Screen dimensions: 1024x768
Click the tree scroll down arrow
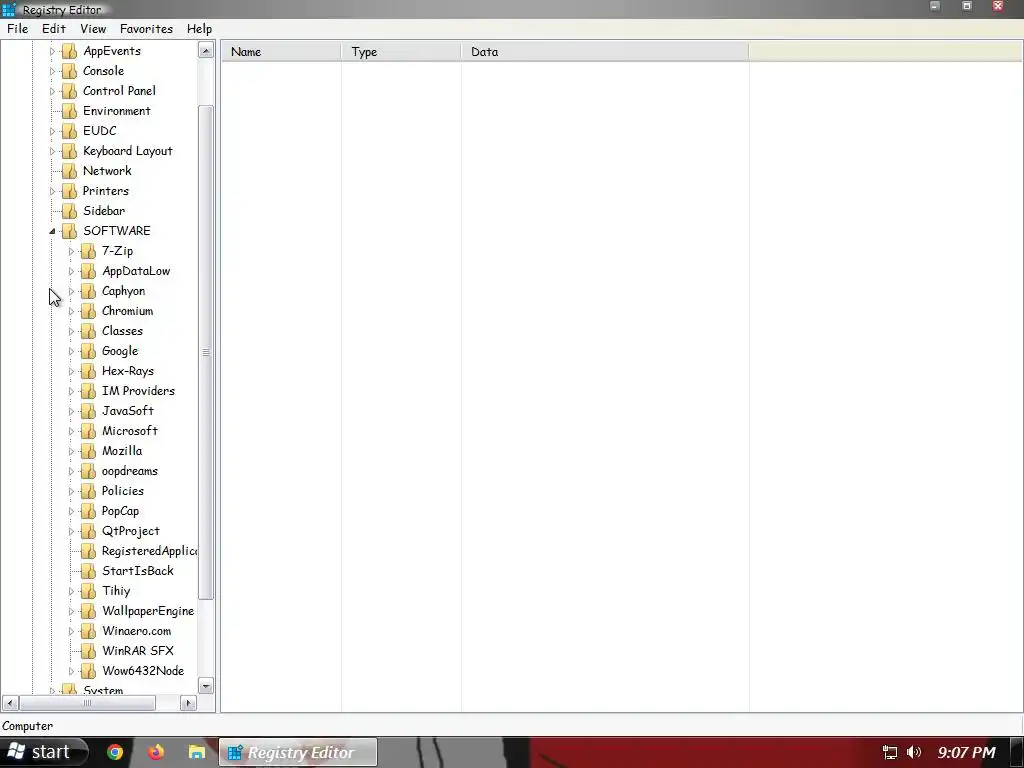click(x=206, y=686)
